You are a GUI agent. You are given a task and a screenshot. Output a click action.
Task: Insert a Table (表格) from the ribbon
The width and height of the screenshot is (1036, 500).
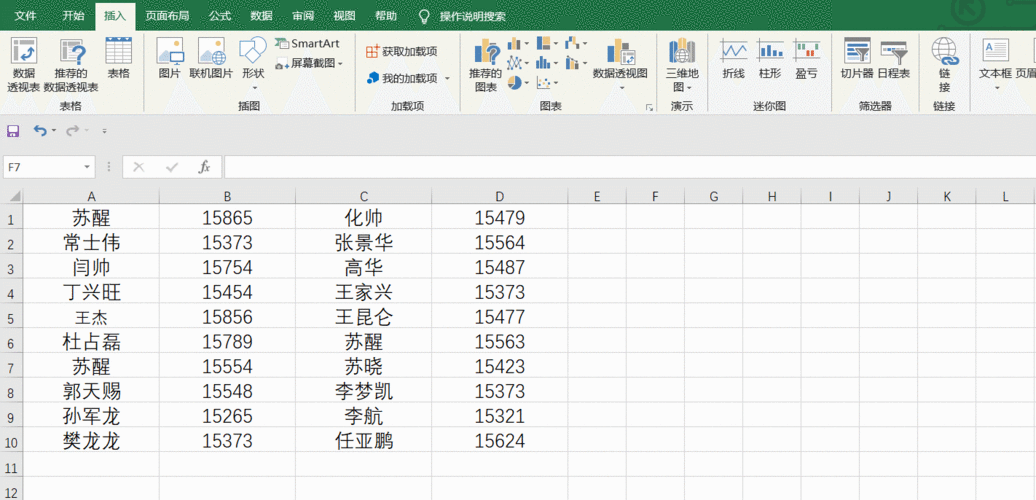tap(118, 58)
